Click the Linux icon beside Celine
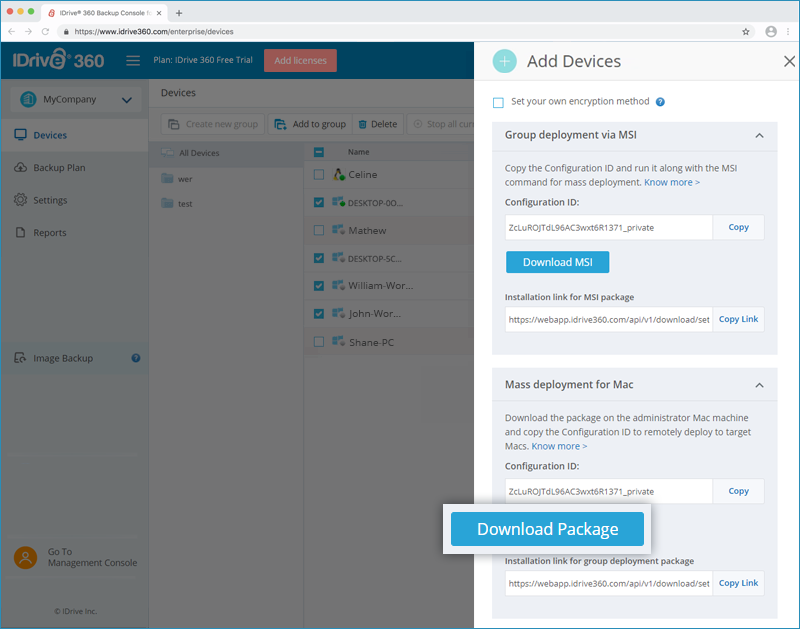Viewport: 800px width, 629px height. click(x=339, y=174)
